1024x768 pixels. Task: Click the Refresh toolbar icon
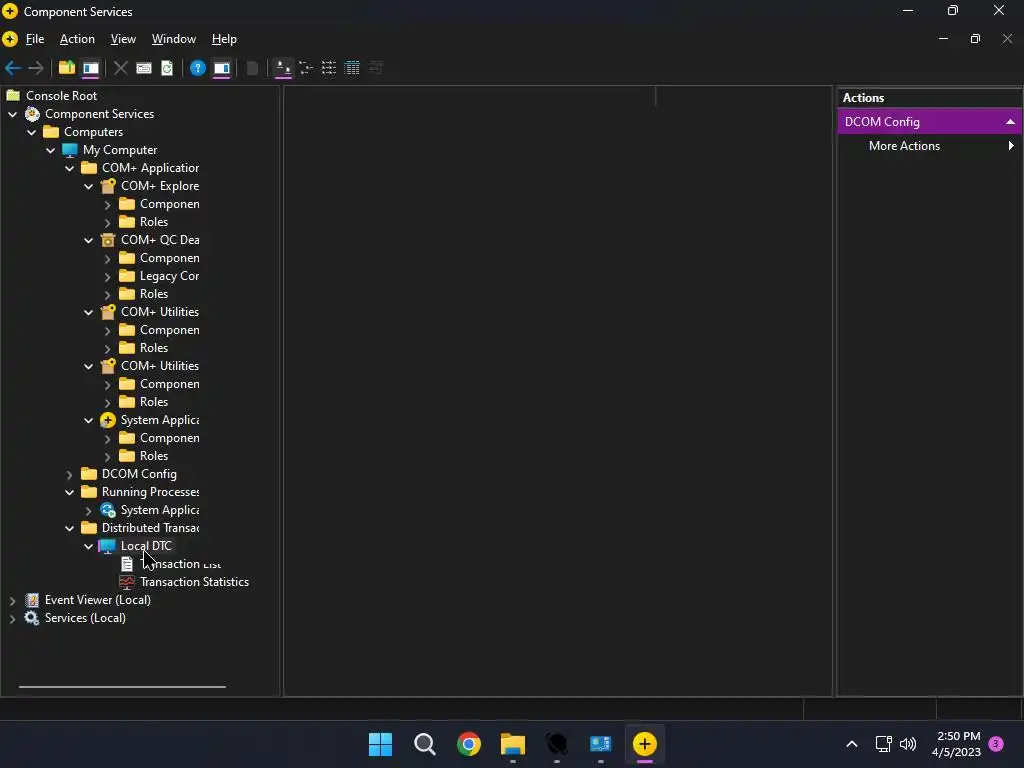167,68
